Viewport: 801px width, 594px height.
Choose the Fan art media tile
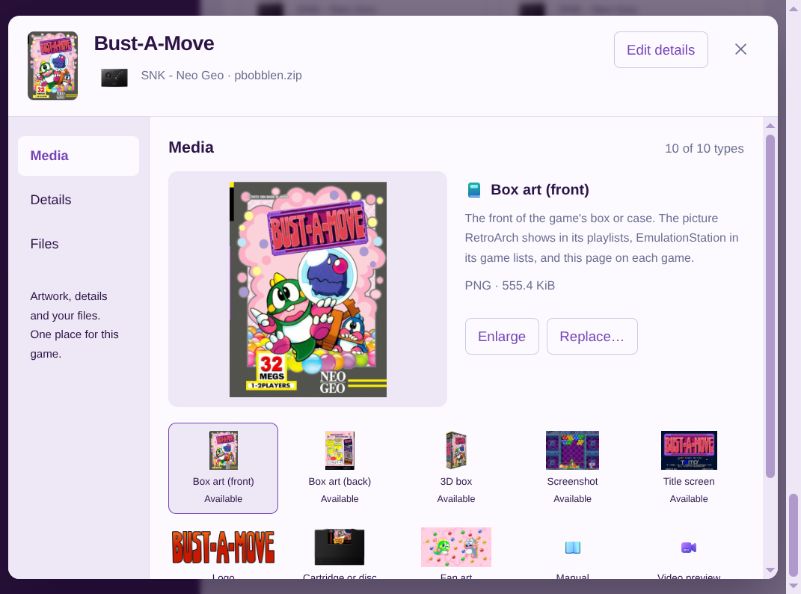coord(456,551)
